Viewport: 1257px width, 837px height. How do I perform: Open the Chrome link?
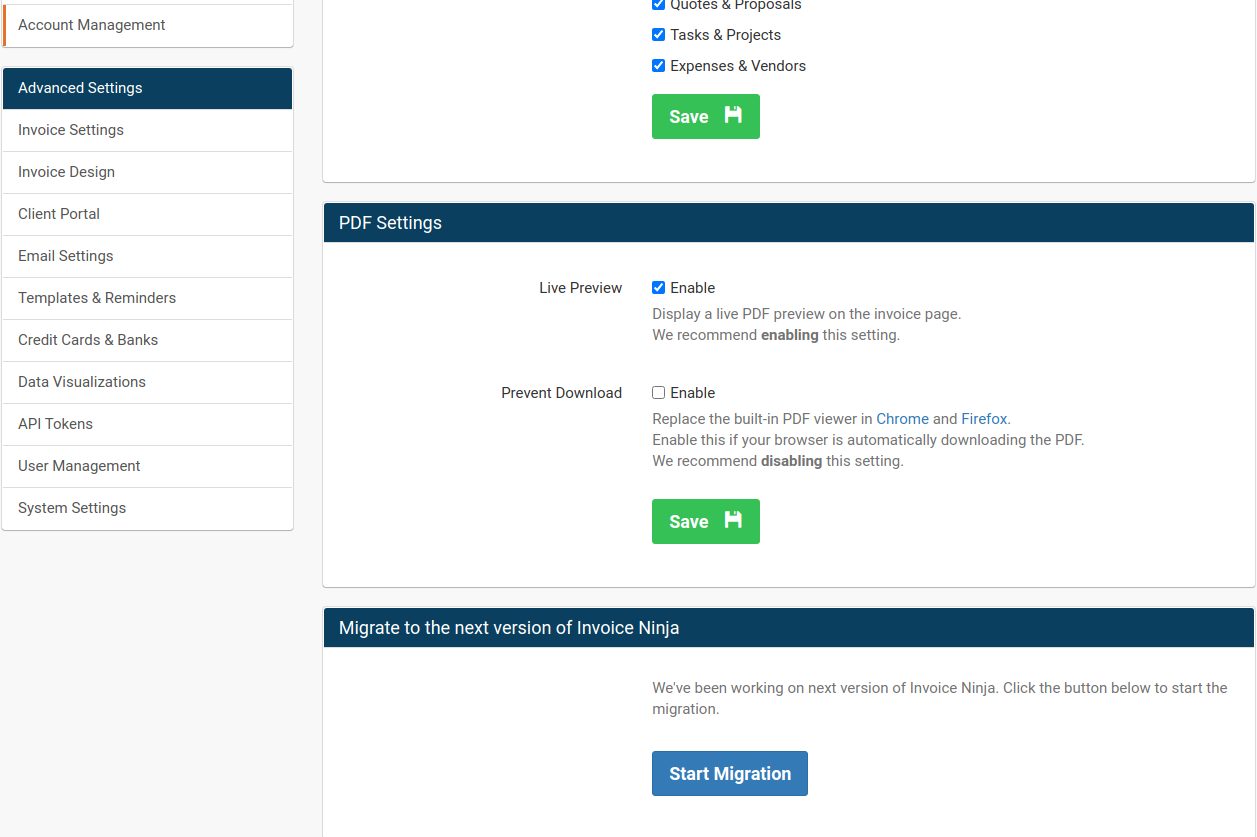tap(902, 419)
